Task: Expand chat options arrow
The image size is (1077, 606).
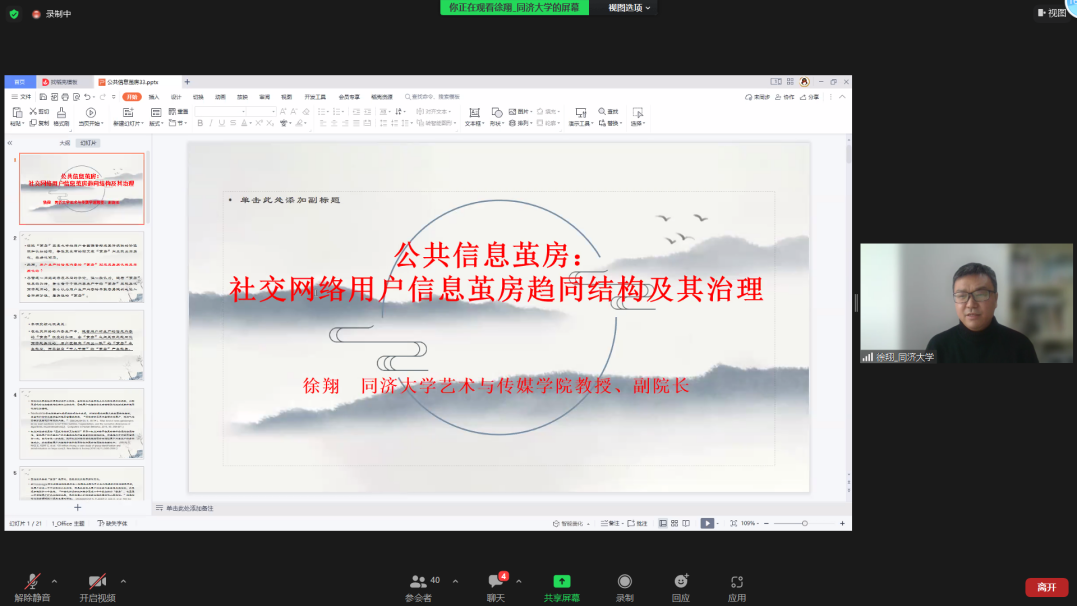Action: (x=519, y=581)
